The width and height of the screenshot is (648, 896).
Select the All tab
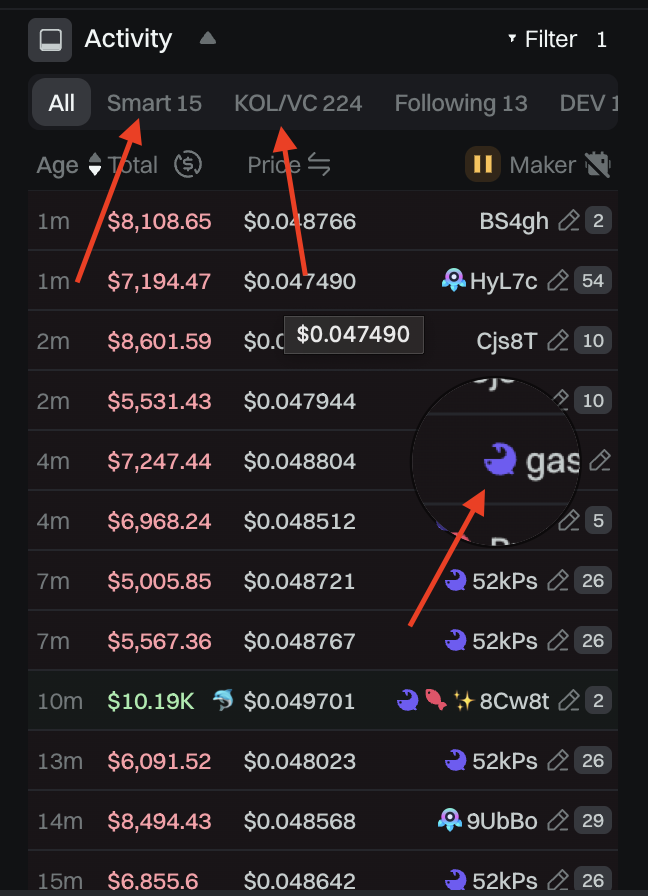point(61,103)
